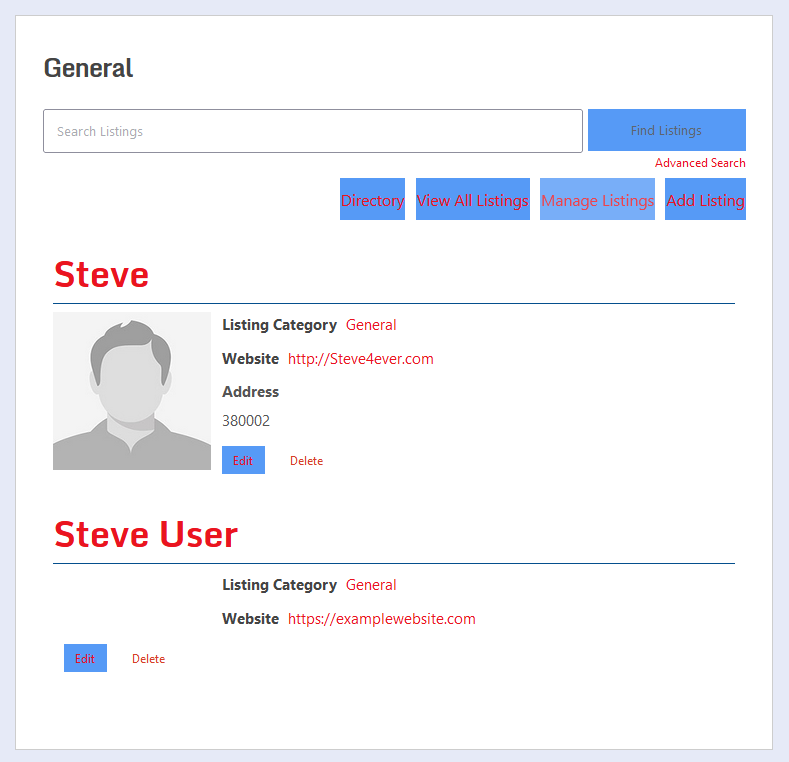
Task: Open General category link under Steve
Action: [371, 325]
